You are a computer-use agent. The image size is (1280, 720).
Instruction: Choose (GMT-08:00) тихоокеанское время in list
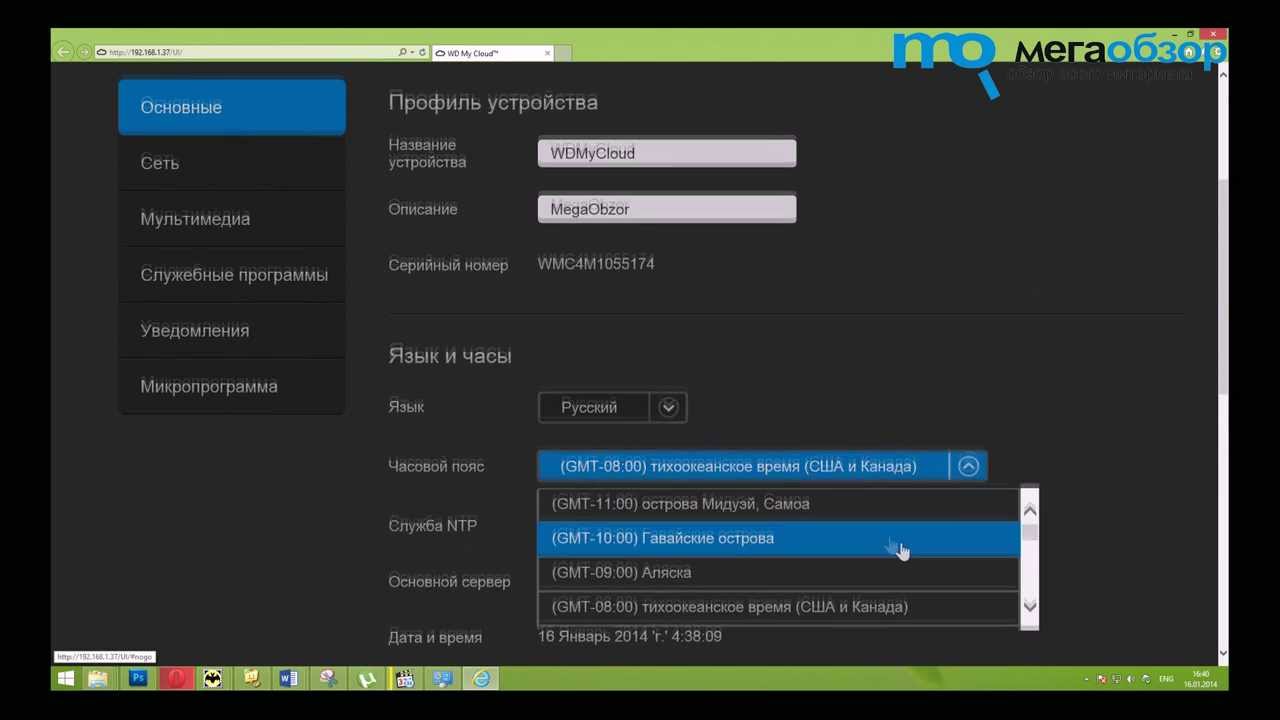(x=779, y=607)
